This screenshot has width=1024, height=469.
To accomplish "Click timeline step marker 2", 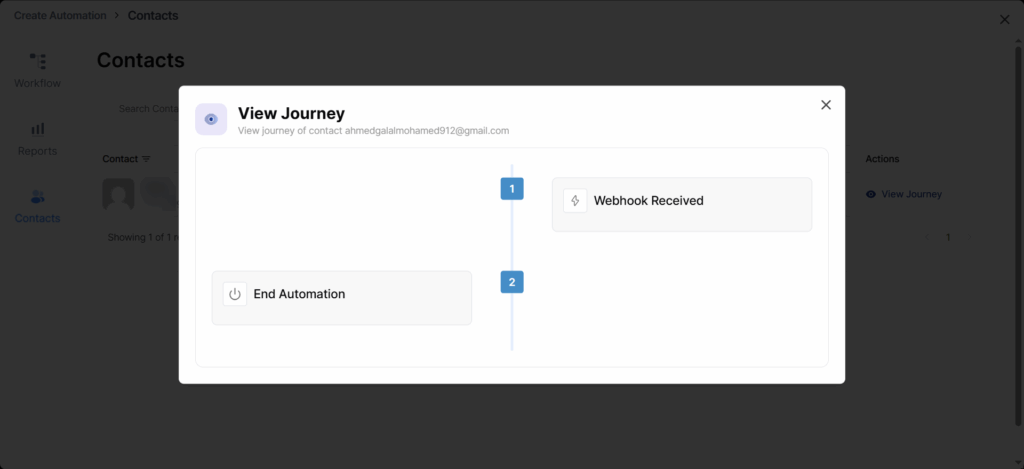I will (512, 282).
